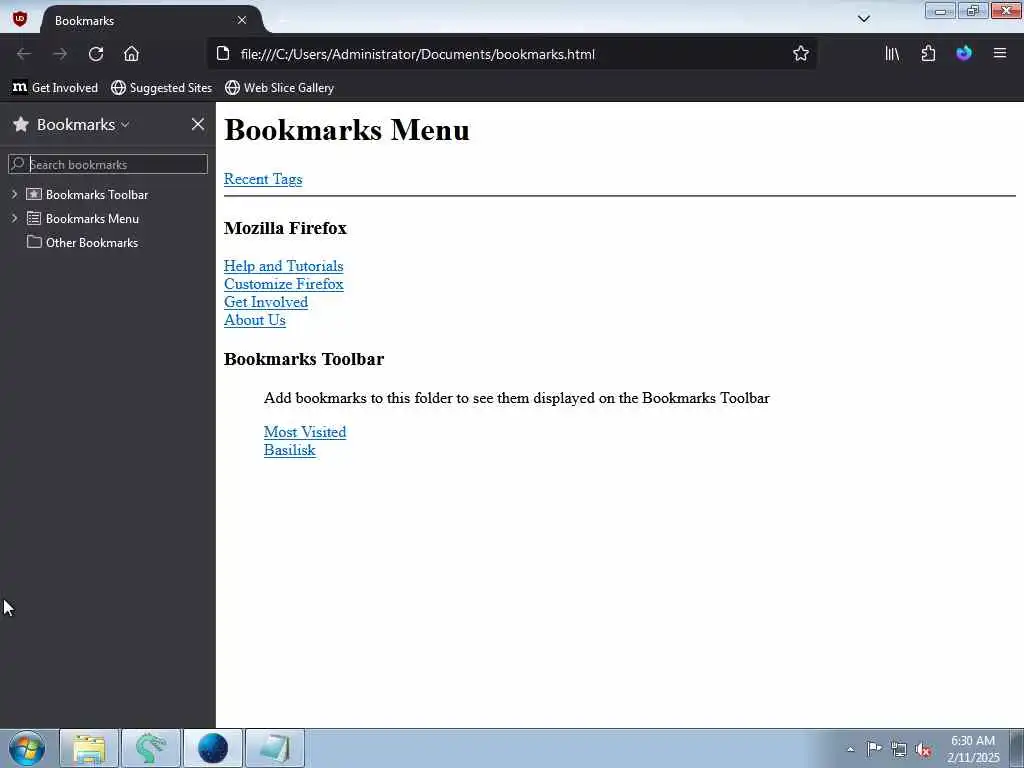Expand the Bookmarks Menu tree arrow
Viewport: 1024px width, 768px height.
coord(14,218)
